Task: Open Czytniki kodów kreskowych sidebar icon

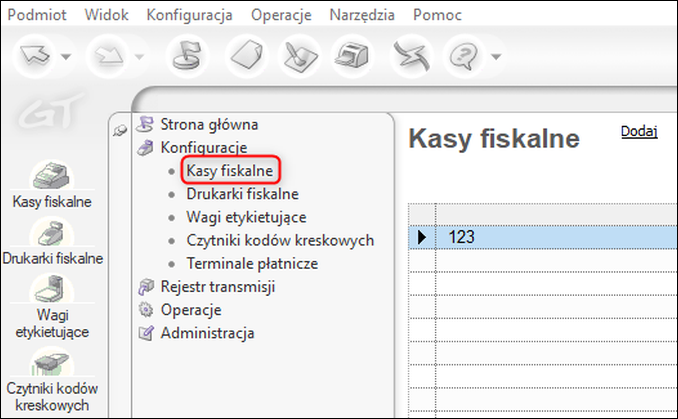Action: (x=52, y=380)
